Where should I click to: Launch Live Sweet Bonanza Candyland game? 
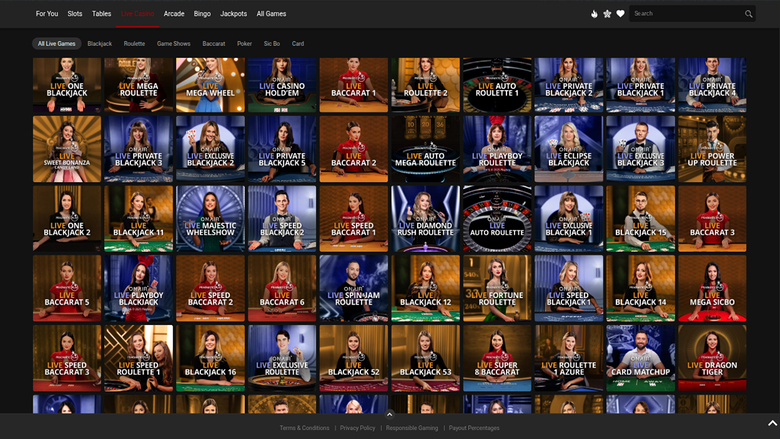point(67,149)
